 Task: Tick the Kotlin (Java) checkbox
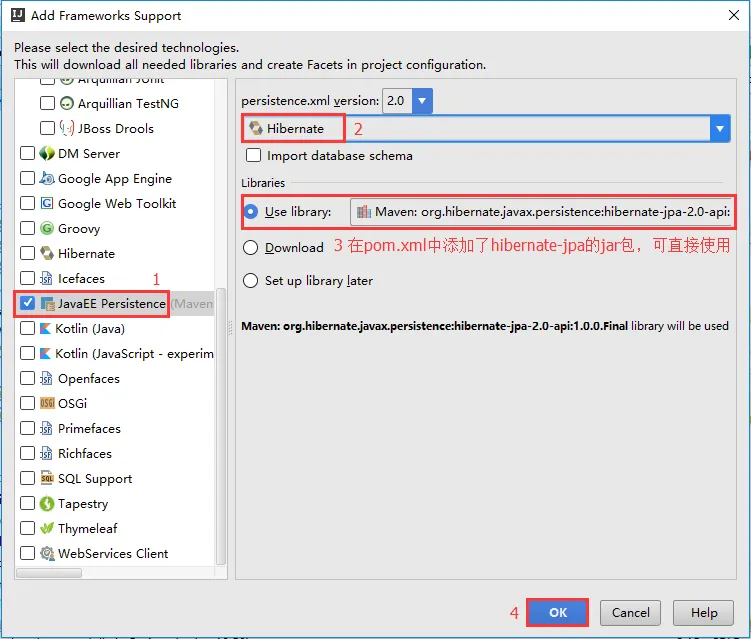[27, 328]
